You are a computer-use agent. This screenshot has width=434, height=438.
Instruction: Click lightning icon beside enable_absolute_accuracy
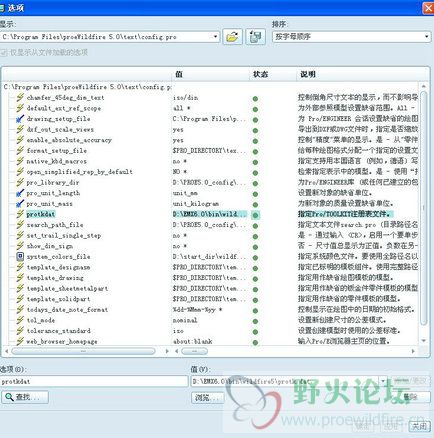pyautogui.click(x=20, y=140)
